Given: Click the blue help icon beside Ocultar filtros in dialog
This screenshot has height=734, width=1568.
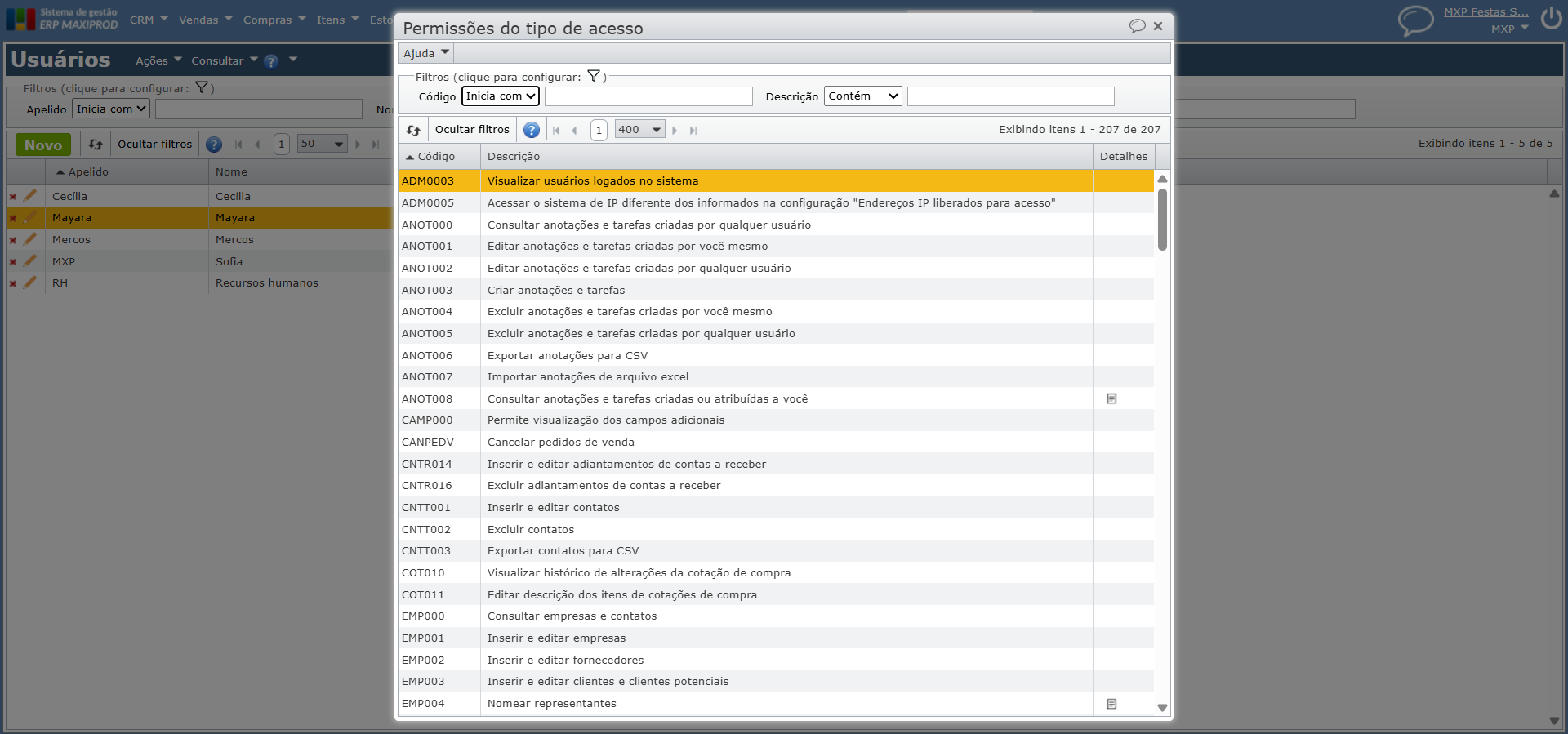Looking at the screenshot, I should [532, 130].
